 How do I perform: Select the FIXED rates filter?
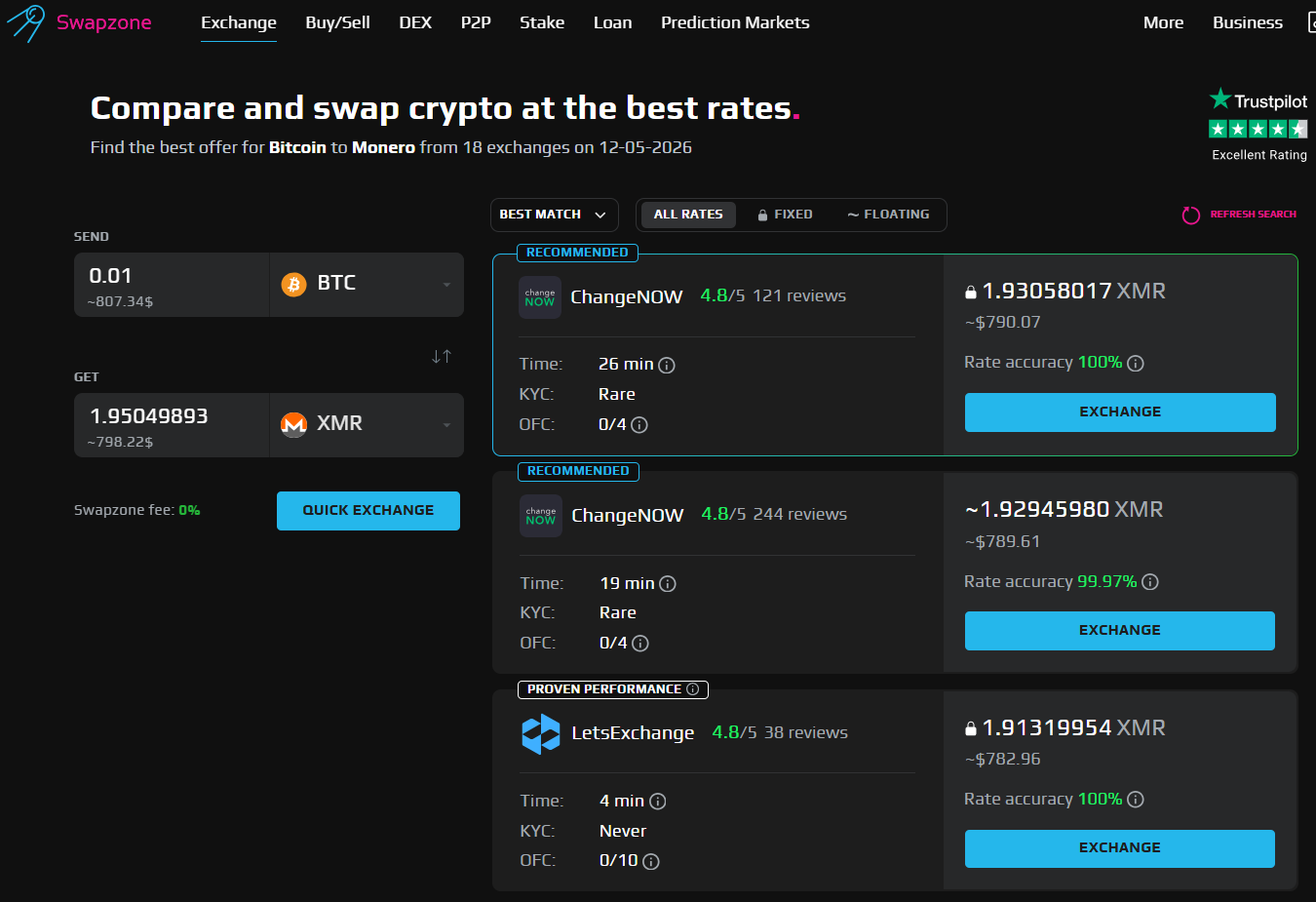(786, 215)
